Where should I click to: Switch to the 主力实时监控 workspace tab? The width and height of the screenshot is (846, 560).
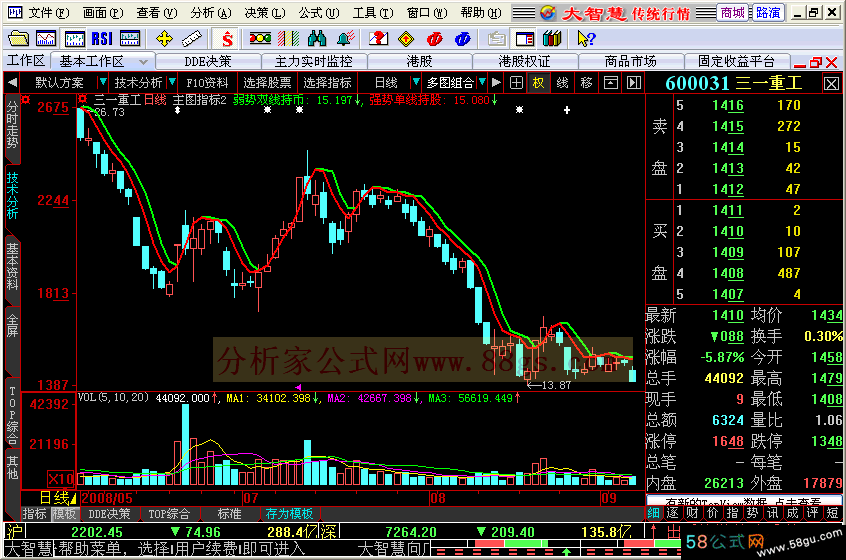pos(313,62)
